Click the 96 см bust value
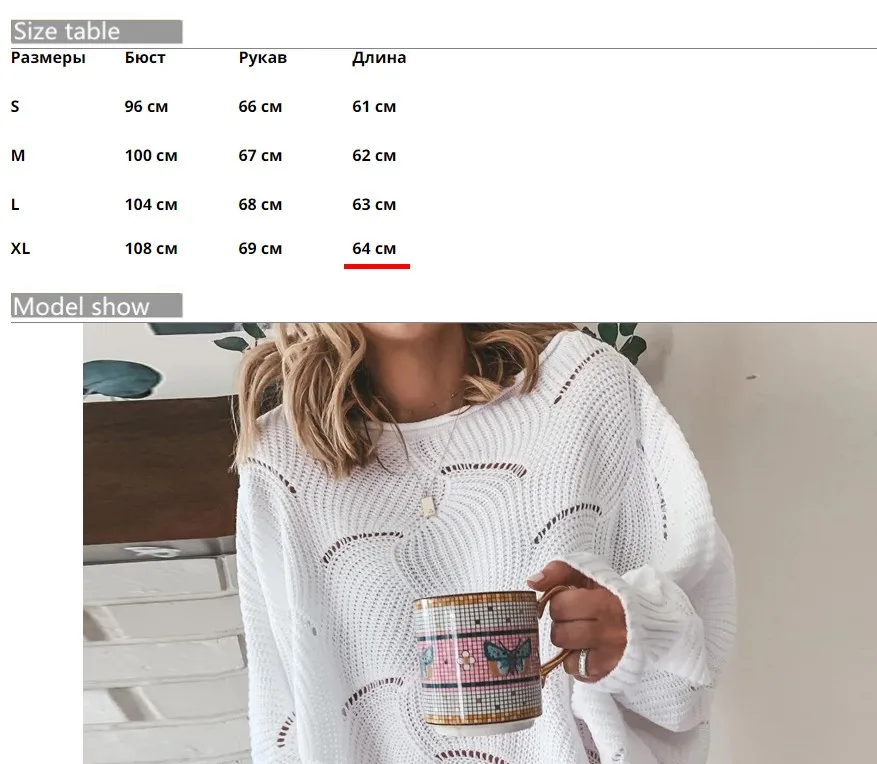The width and height of the screenshot is (877, 764). (x=146, y=106)
